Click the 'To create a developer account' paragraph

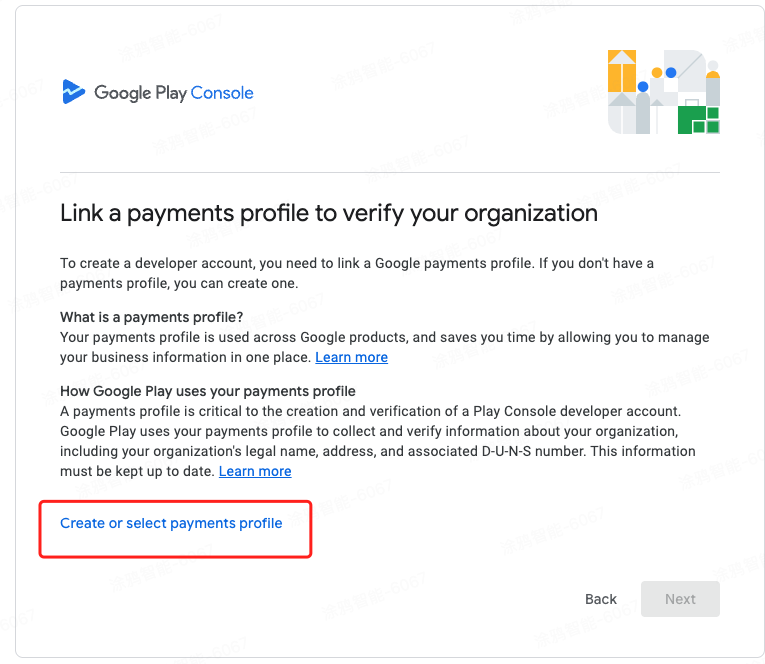click(x=357, y=273)
